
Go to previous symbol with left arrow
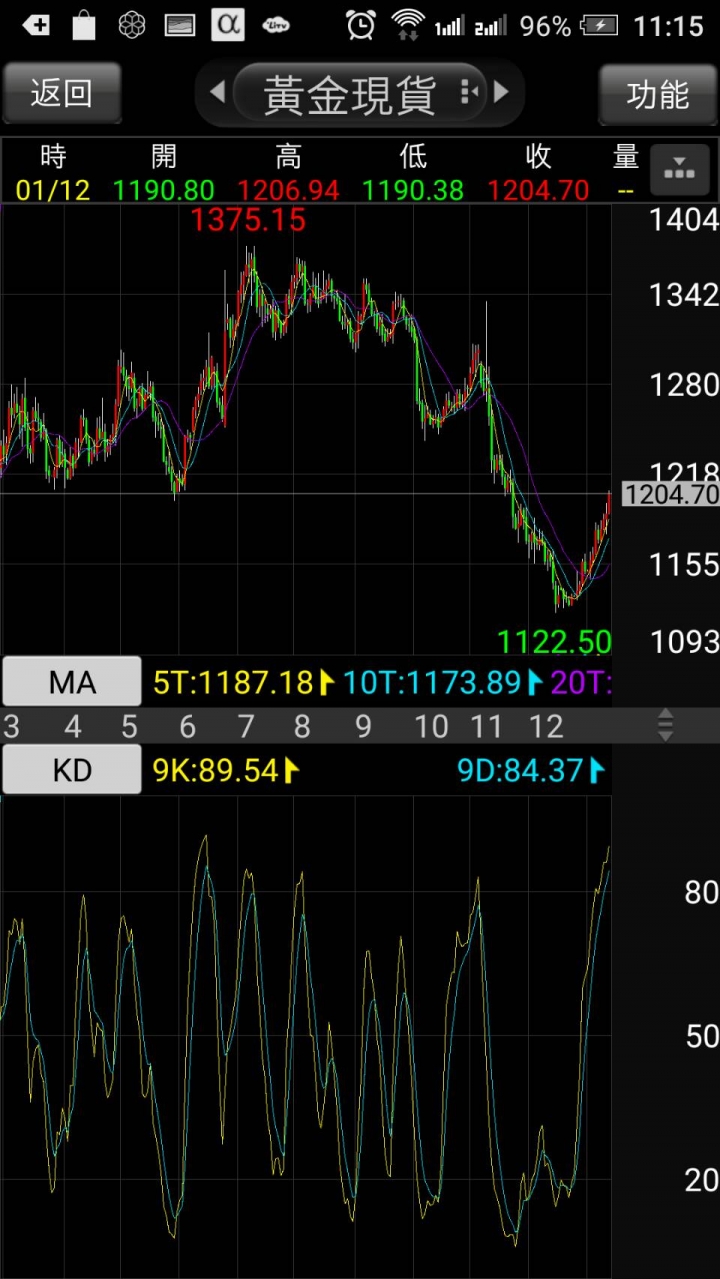coord(217,93)
